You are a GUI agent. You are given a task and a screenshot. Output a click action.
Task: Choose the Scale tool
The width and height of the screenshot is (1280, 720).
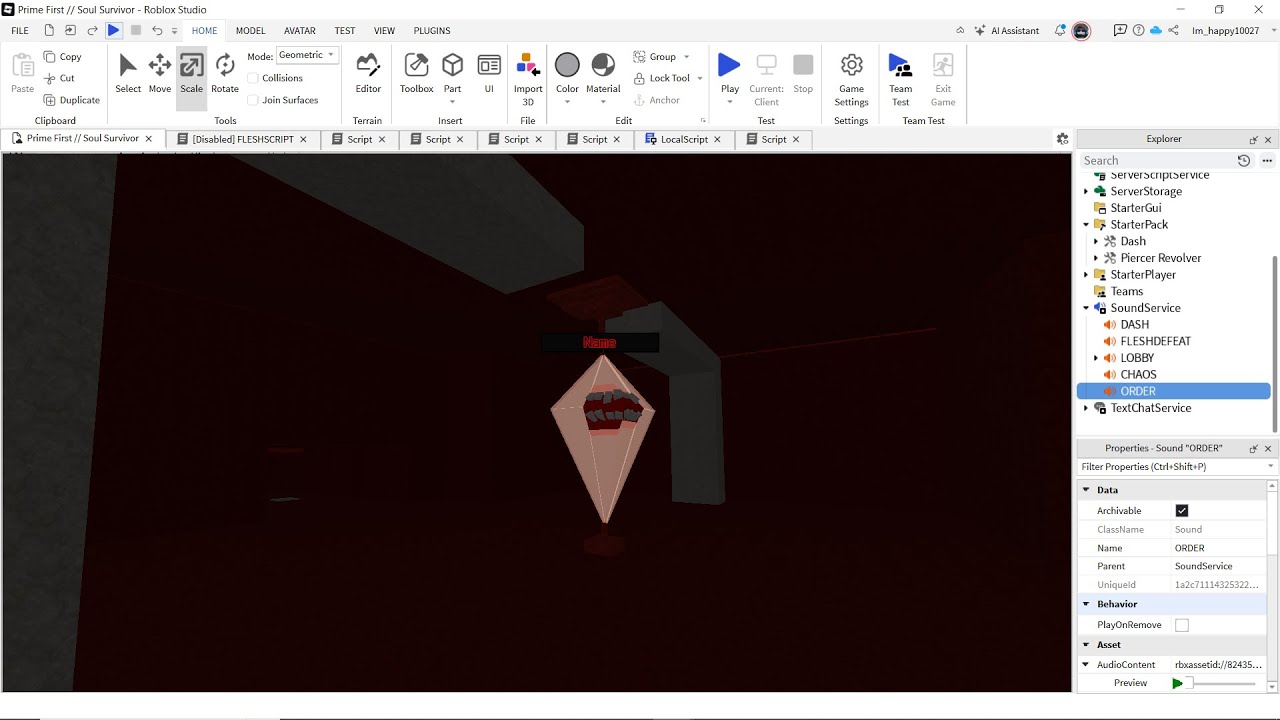coord(191,76)
